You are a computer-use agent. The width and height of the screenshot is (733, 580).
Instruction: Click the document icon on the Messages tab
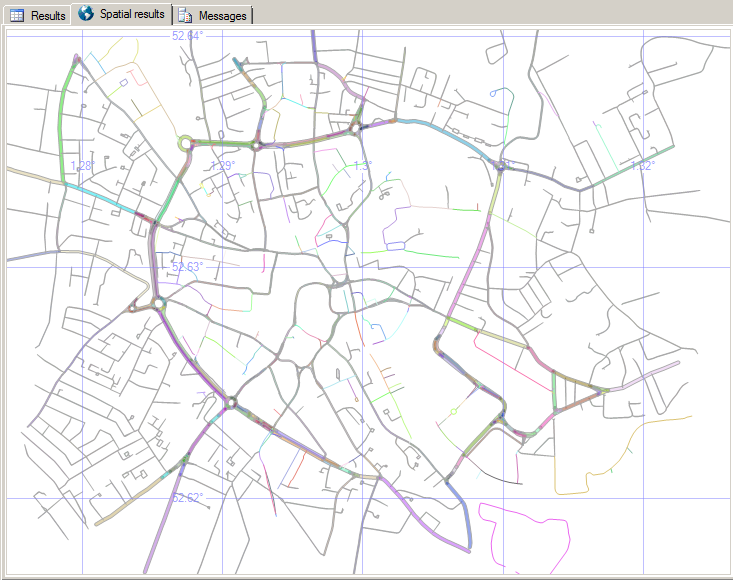click(x=186, y=15)
